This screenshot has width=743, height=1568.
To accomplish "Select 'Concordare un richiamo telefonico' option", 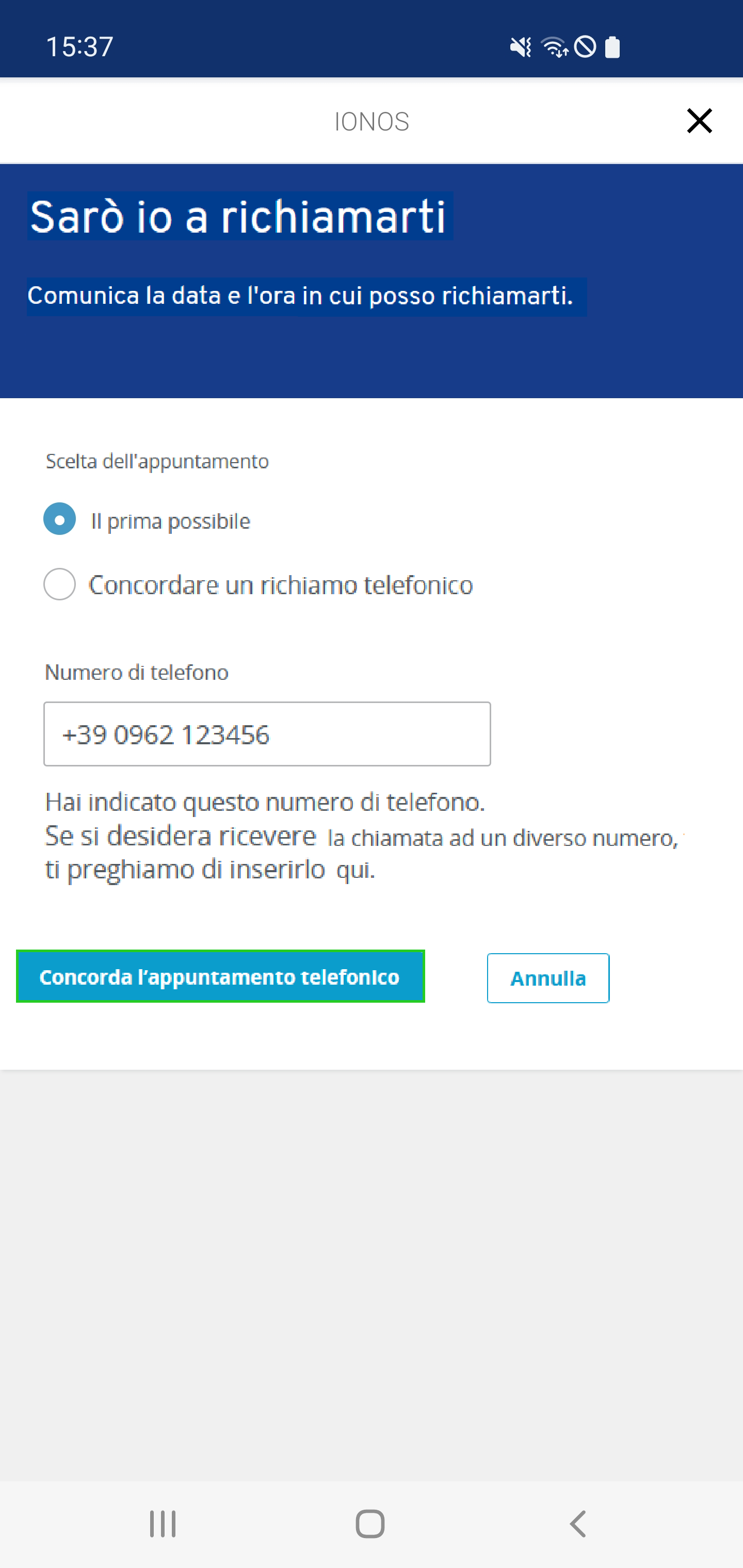I will (x=60, y=584).
